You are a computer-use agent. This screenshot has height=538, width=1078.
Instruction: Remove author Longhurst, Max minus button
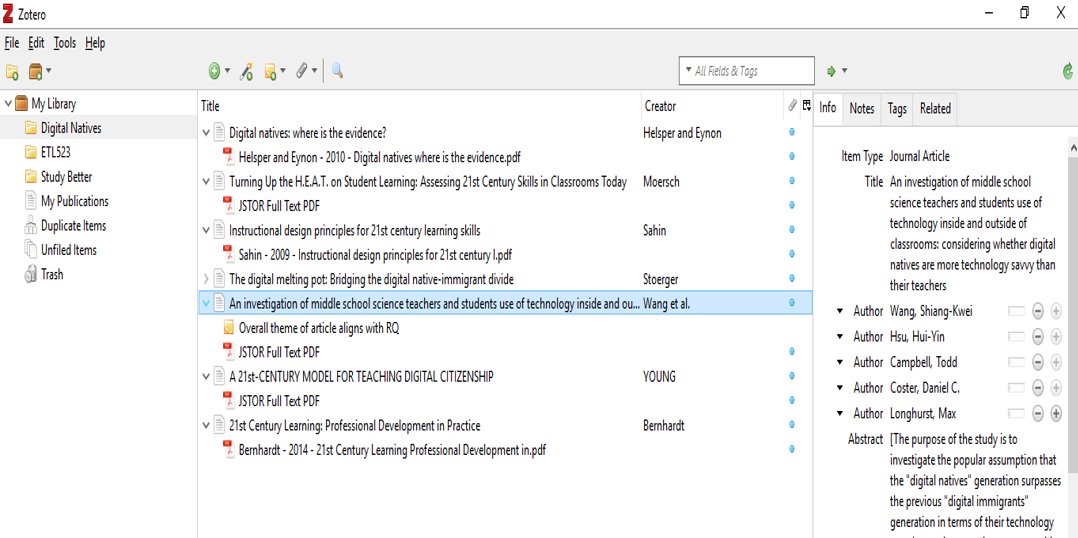pos(1037,414)
